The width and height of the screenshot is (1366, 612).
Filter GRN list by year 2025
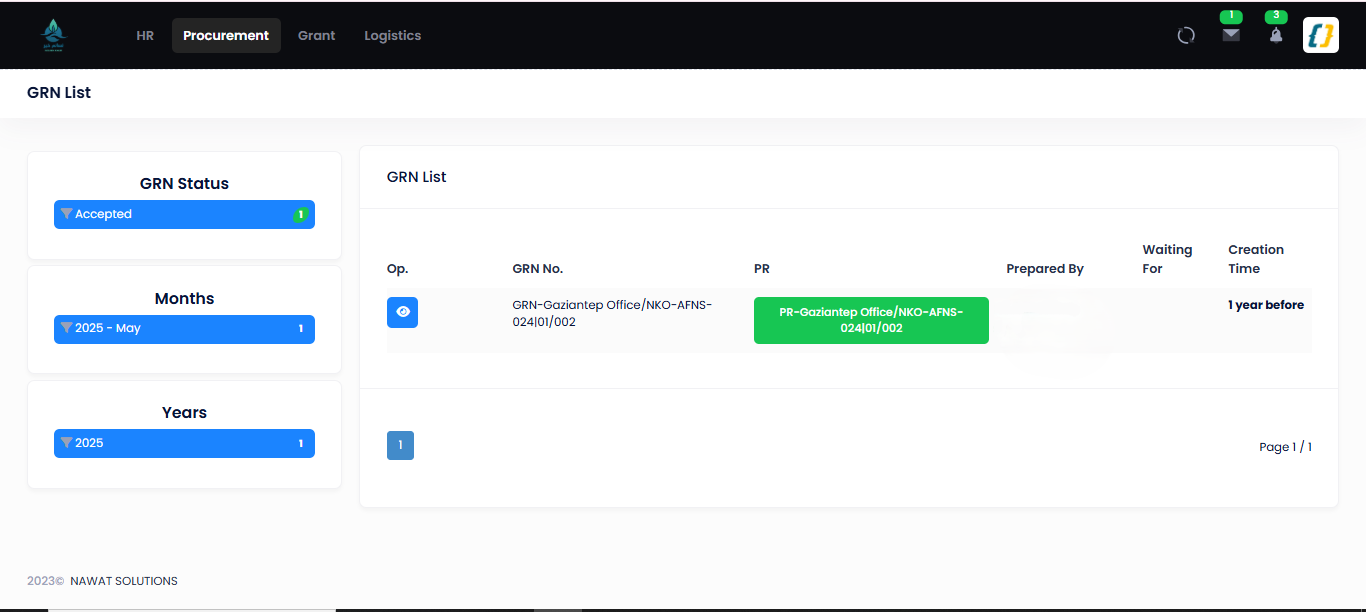coord(184,443)
